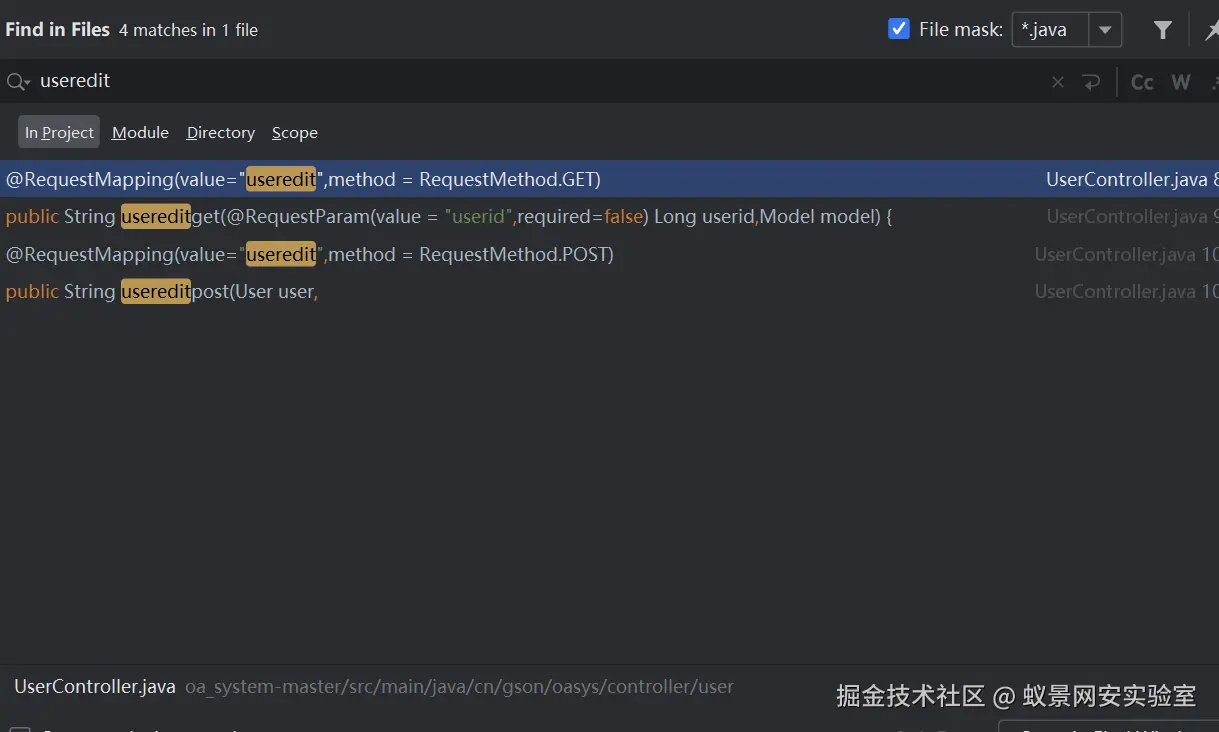Clear the search text with X icon
This screenshot has width=1219, height=732.
click(1057, 82)
